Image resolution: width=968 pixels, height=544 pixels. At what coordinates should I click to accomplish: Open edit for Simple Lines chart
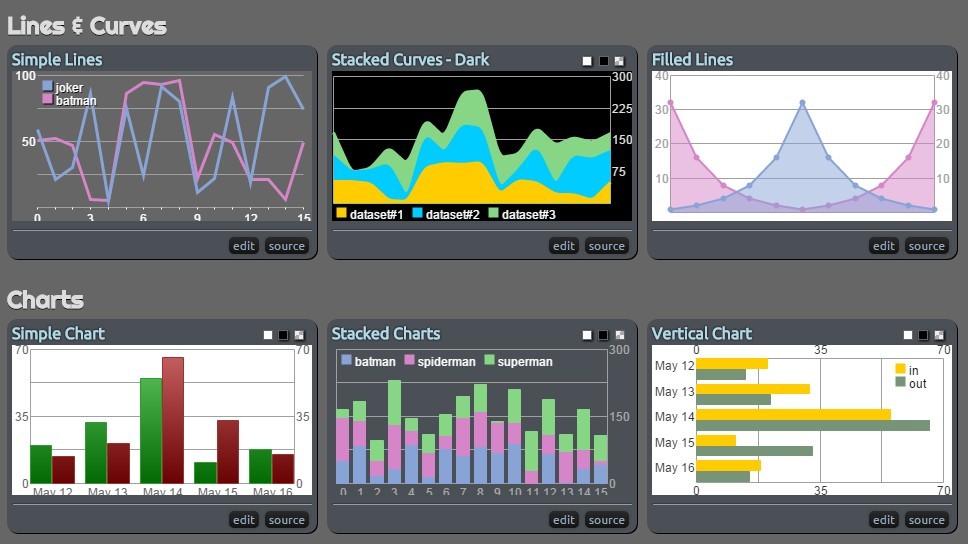(244, 246)
